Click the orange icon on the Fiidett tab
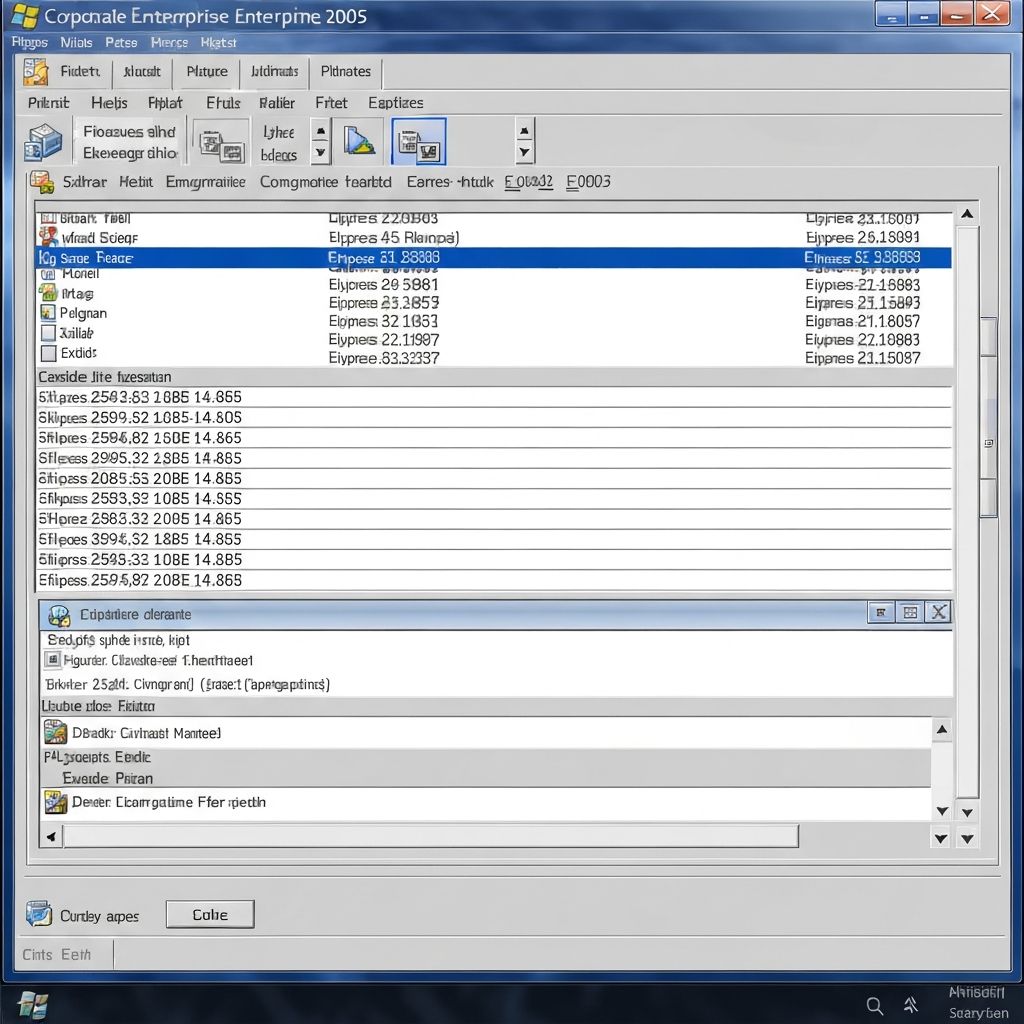The image size is (1024, 1024). click(36, 72)
